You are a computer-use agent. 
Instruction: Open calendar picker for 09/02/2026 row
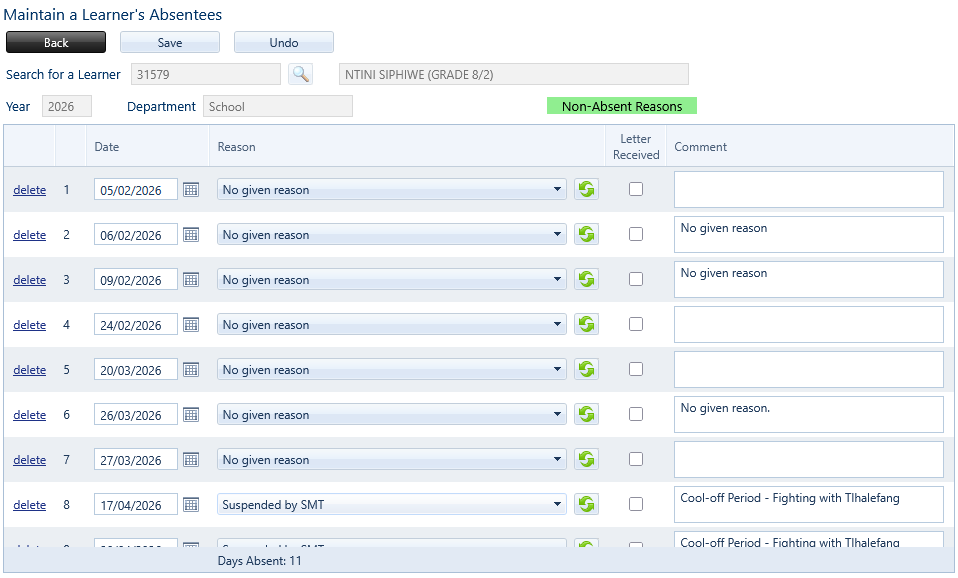191,280
